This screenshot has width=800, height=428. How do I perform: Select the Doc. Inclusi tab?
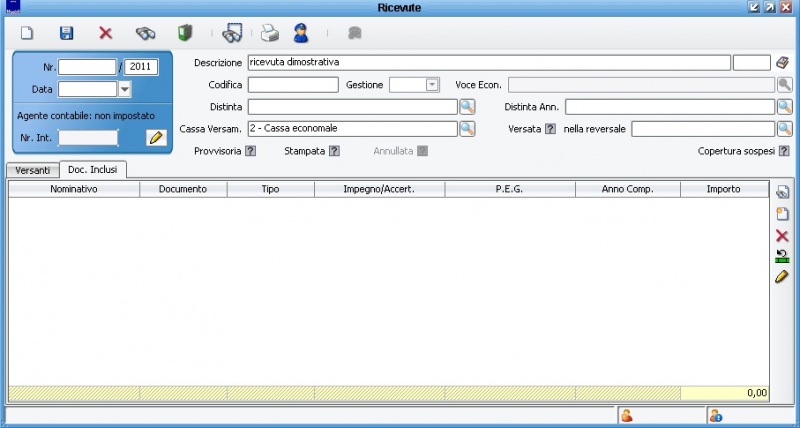(x=92, y=170)
